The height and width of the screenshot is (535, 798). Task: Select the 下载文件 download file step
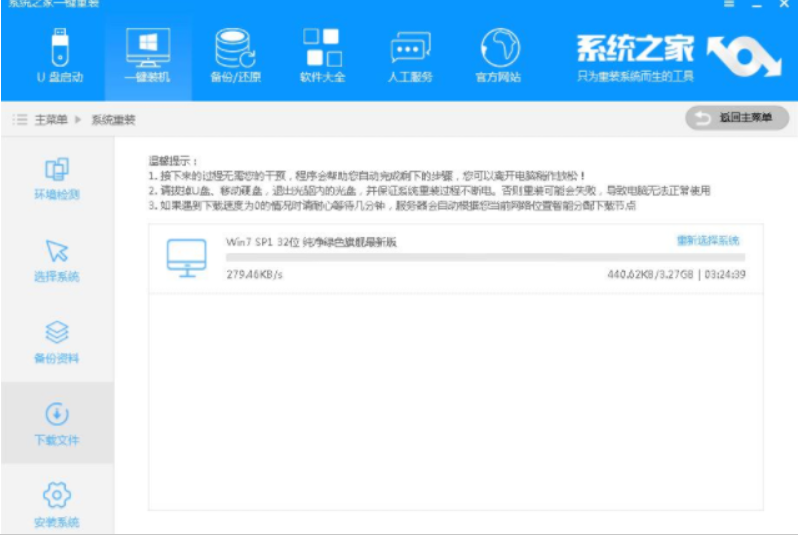(57, 425)
